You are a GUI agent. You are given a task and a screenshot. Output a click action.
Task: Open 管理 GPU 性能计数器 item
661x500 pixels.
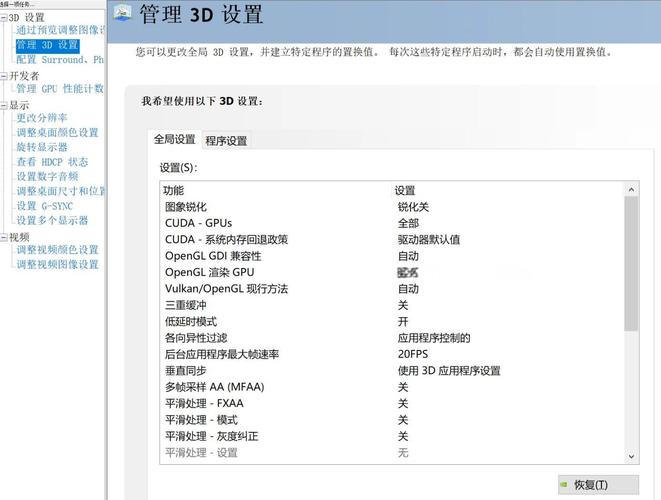[60, 89]
